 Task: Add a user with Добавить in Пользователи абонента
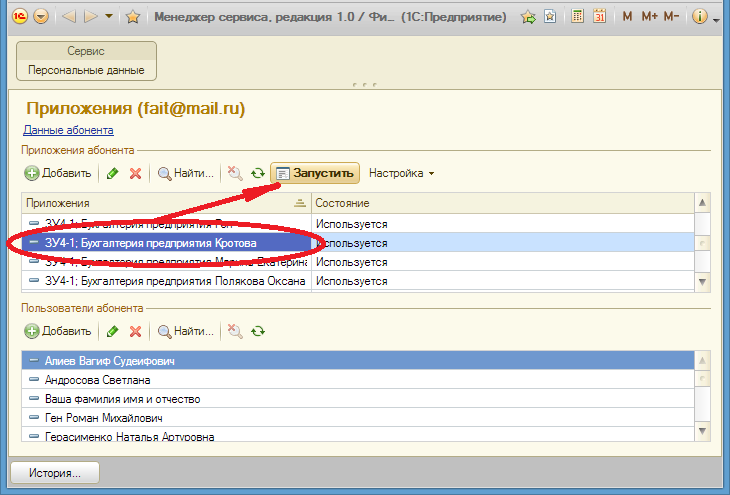(x=58, y=331)
